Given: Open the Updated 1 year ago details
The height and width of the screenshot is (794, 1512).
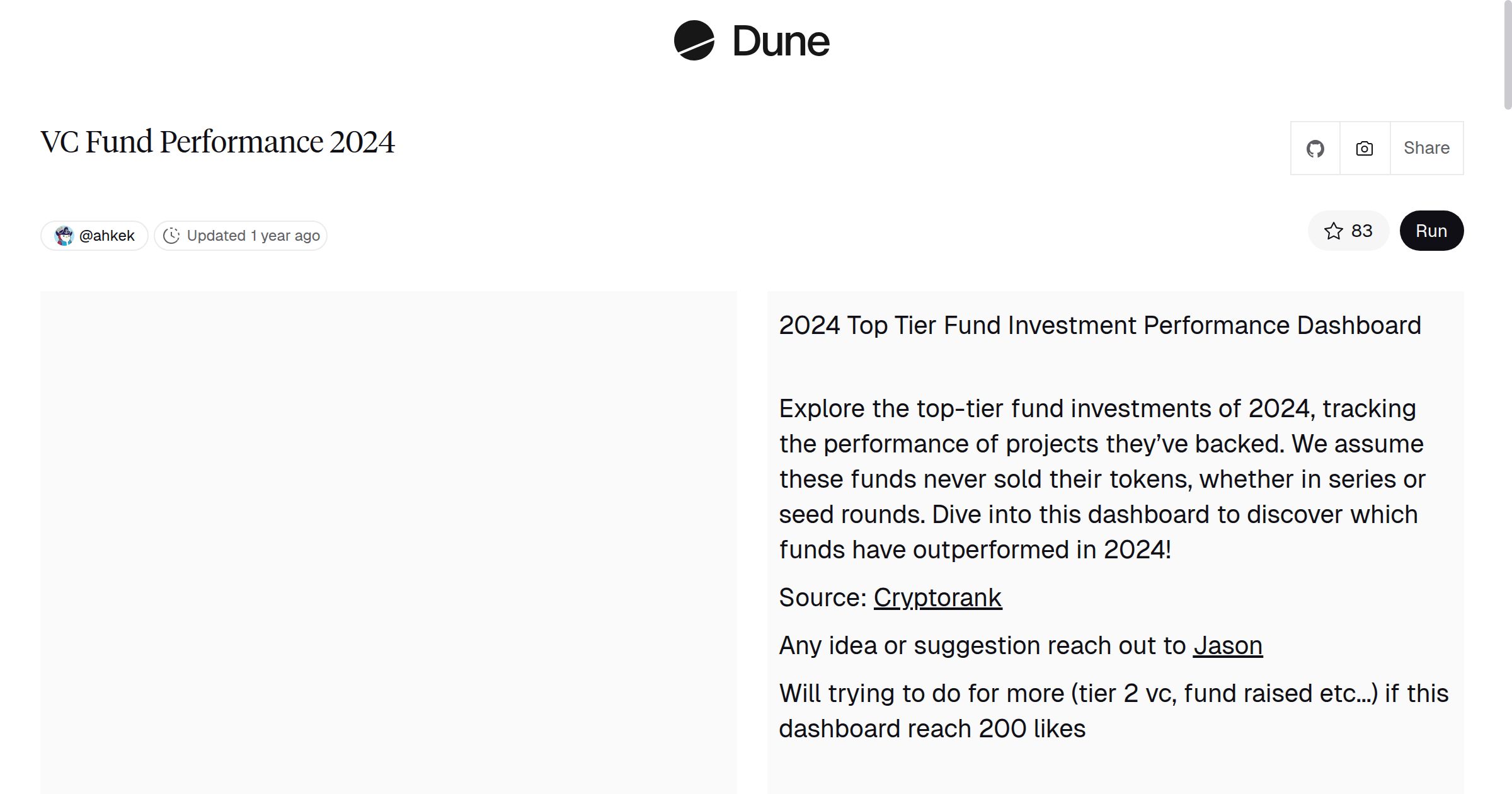Looking at the screenshot, I should coord(241,235).
